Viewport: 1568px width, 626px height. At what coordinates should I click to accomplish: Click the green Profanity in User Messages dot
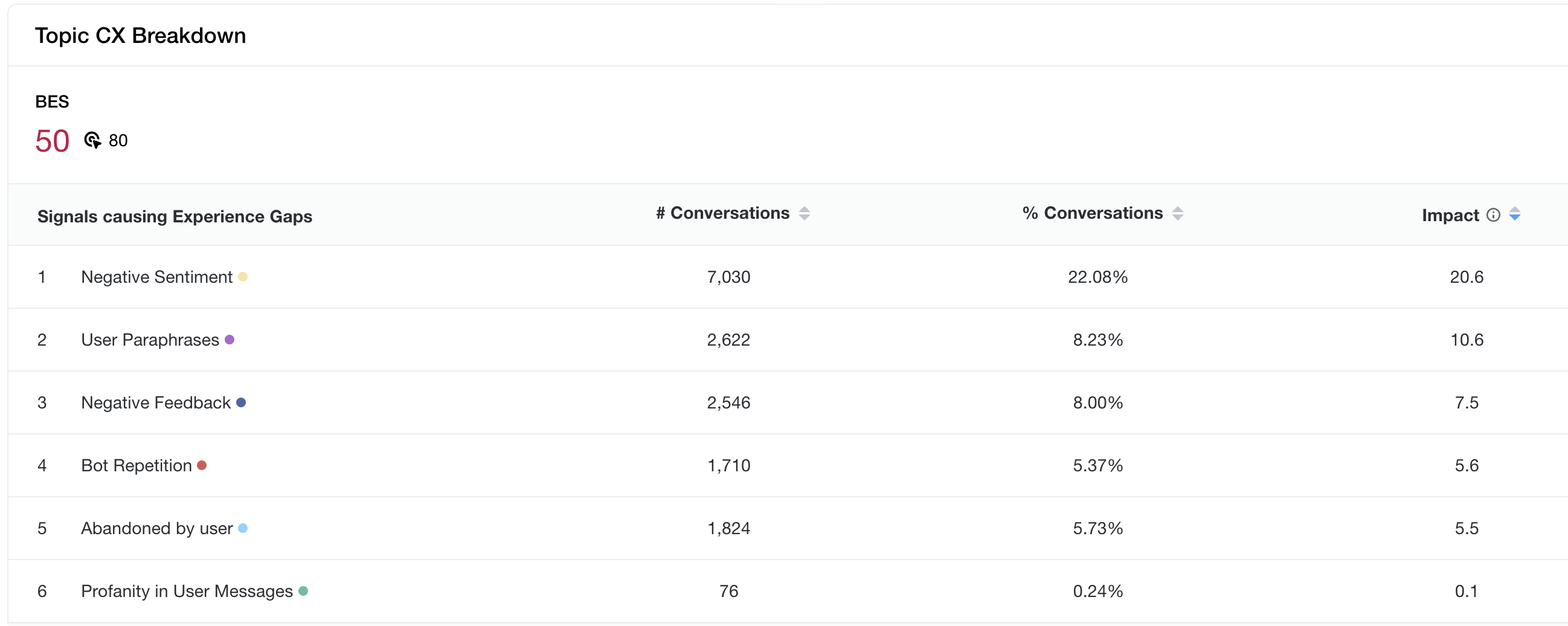pyautogui.click(x=303, y=591)
